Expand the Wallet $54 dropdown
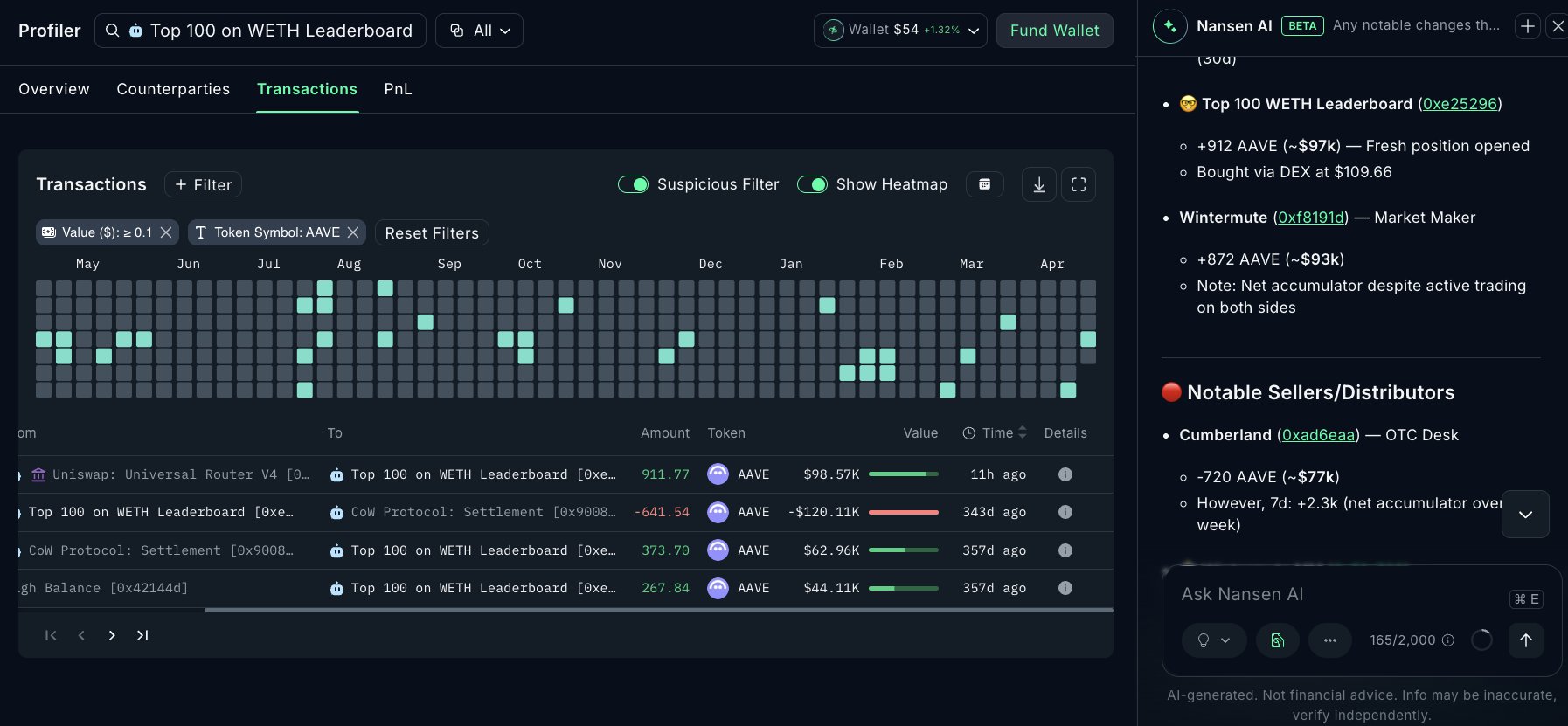Viewport: 1568px width, 726px height. click(900, 31)
